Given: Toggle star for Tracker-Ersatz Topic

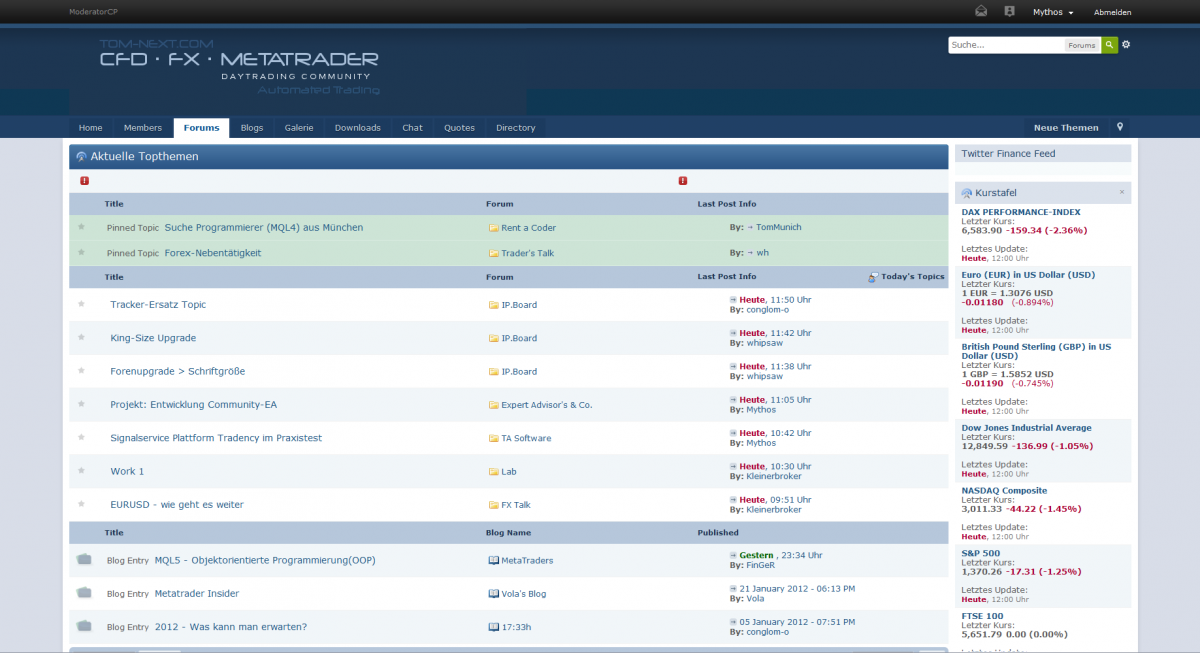Looking at the screenshot, I should [82, 304].
